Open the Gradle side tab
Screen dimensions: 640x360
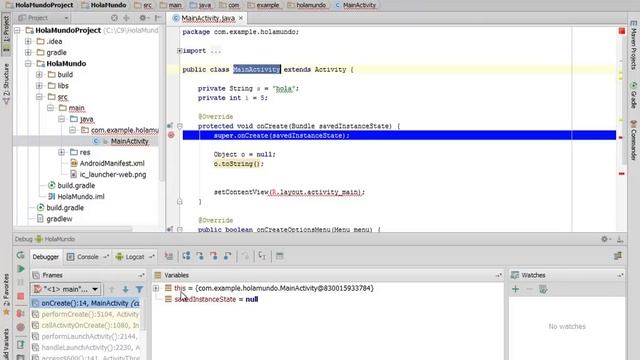(633, 95)
